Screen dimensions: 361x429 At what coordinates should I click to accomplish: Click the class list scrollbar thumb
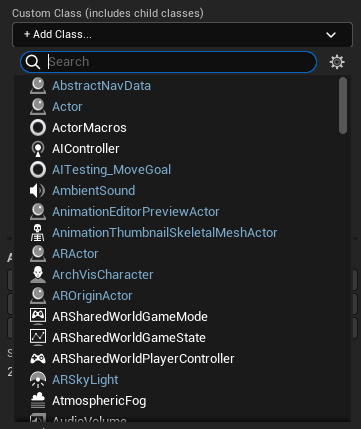[x=343, y=106]
